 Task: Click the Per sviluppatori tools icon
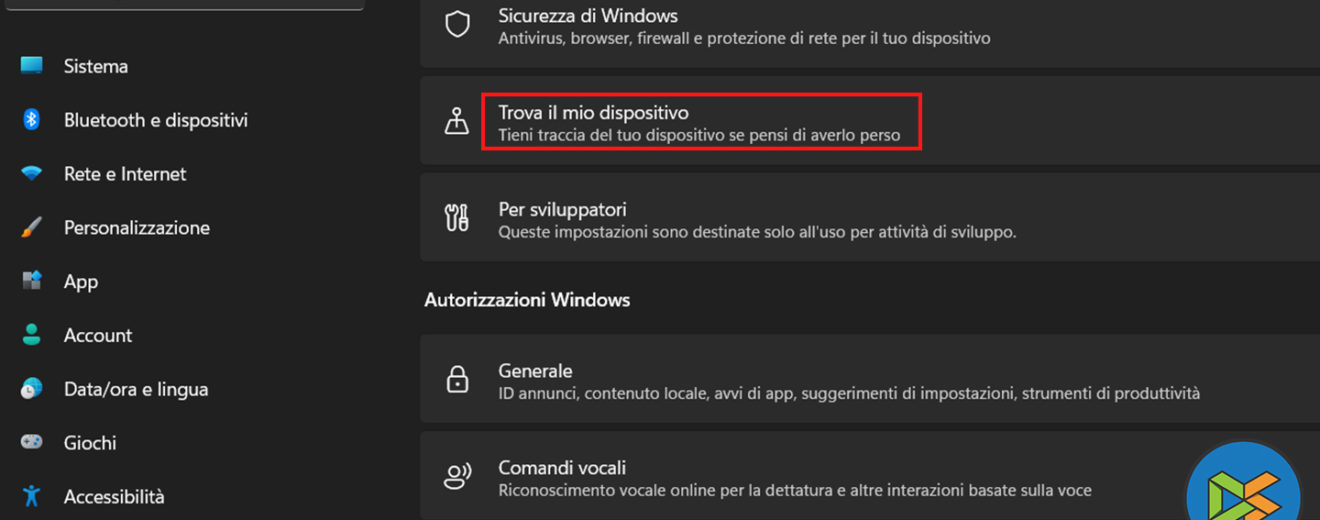pyautogui.click(x=457, y=218)
